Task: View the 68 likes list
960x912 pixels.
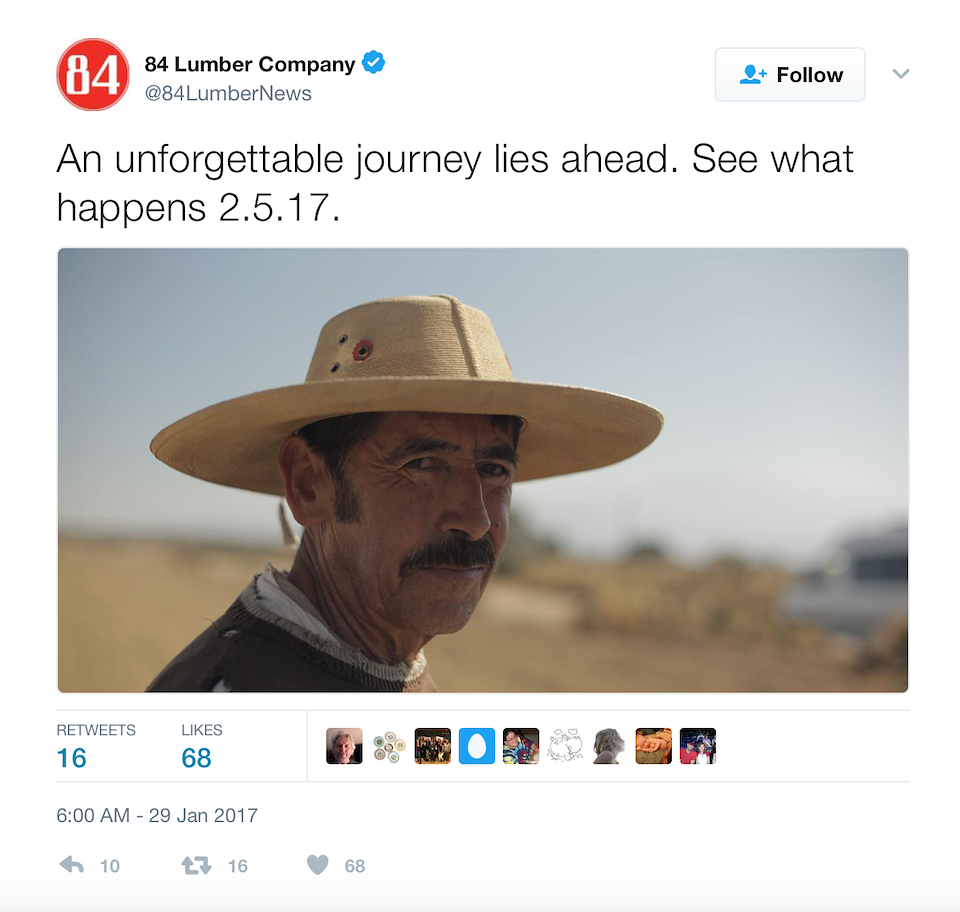Action: point(201,746)
